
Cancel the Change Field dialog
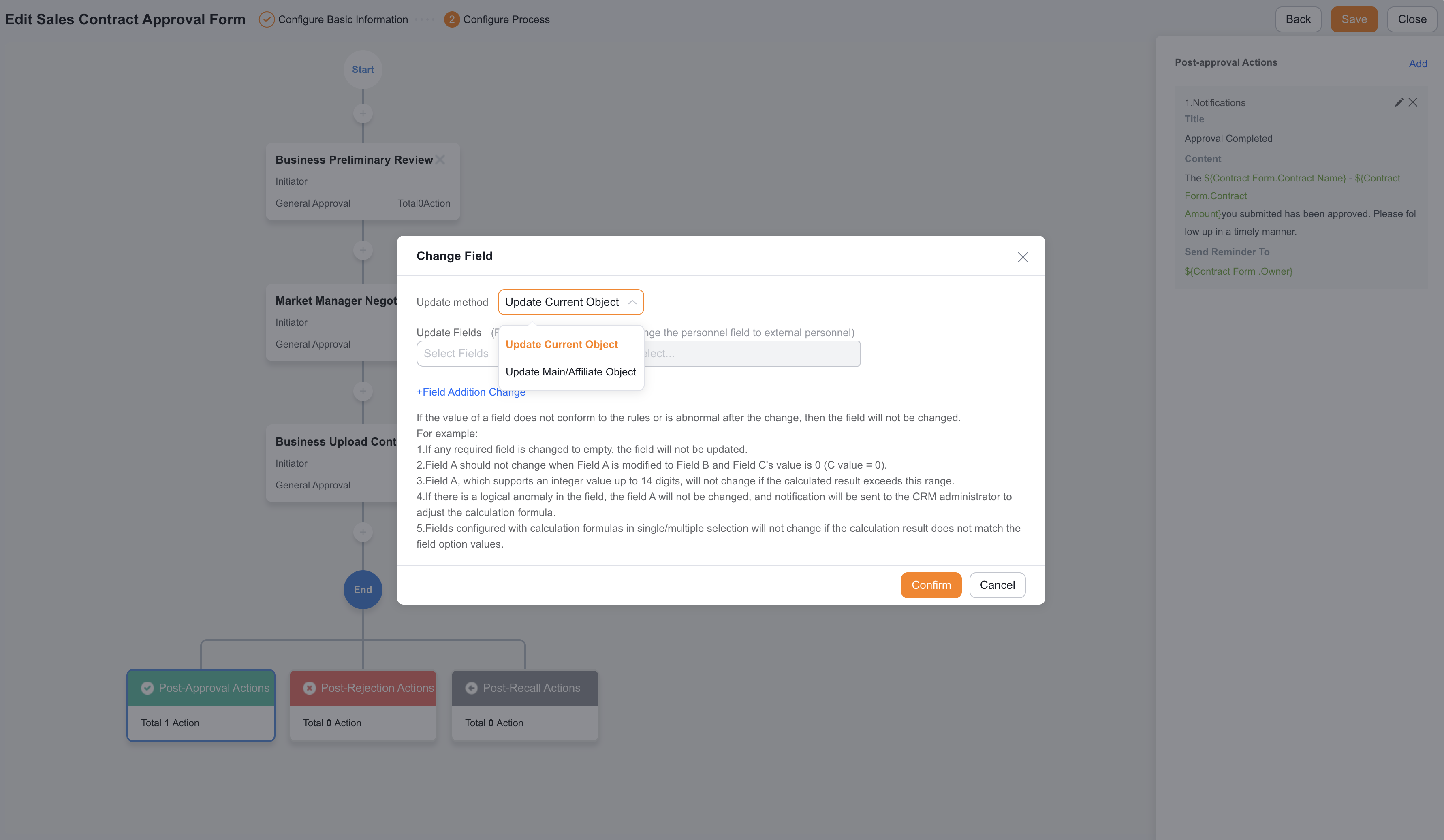pyautogui.click(x=997, y=585)
